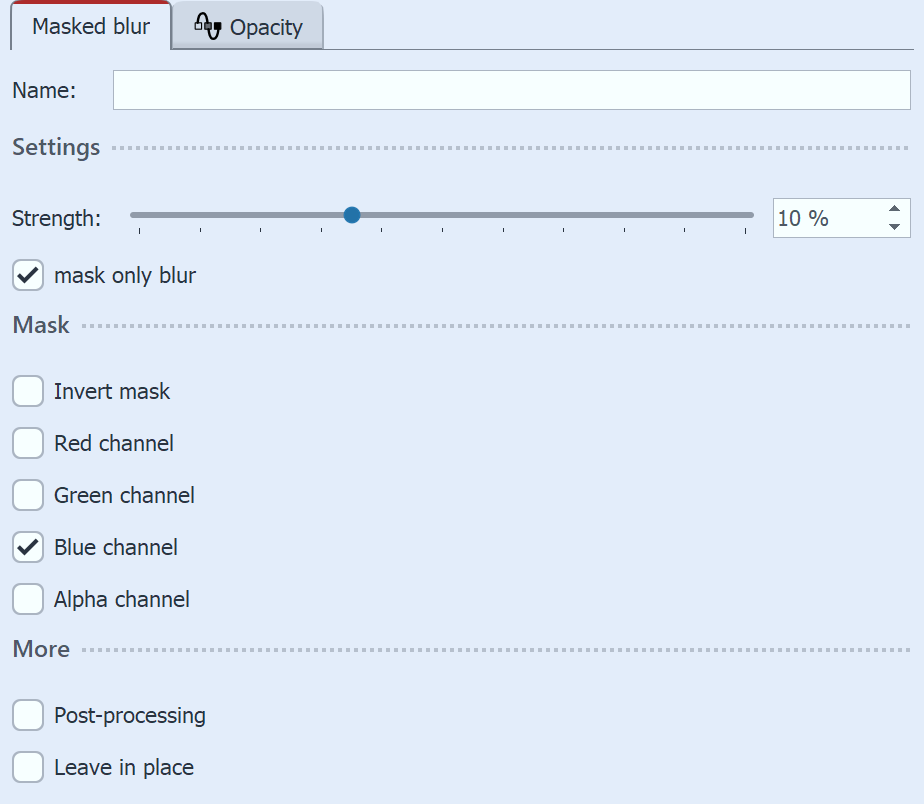Click the down arrow to decrease strength
The image size is (924, 804).
895,227
